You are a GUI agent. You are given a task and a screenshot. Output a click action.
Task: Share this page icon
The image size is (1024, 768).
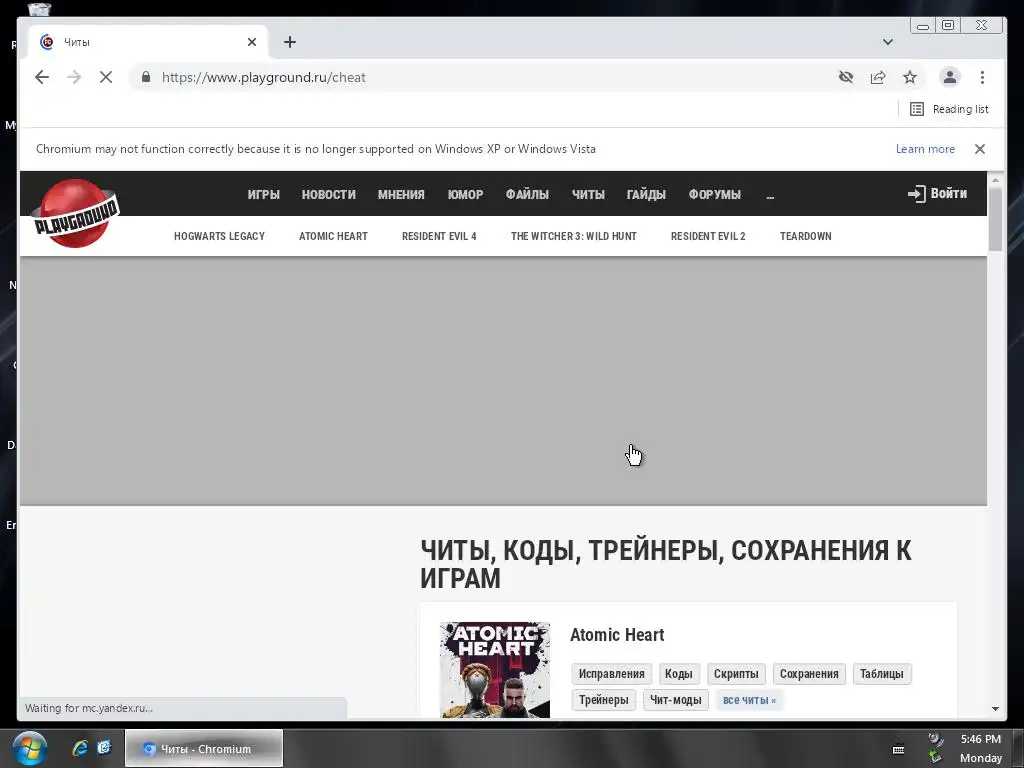[x=878, y=77]
